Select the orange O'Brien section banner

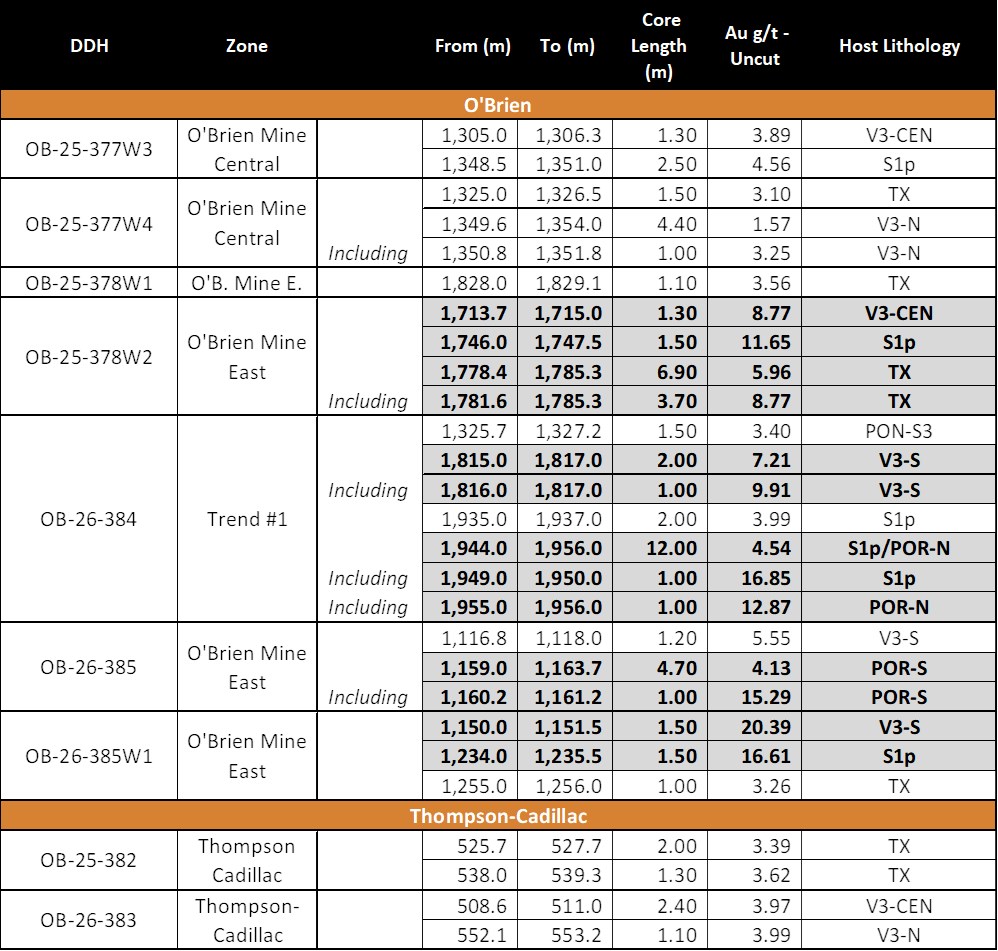498,105
